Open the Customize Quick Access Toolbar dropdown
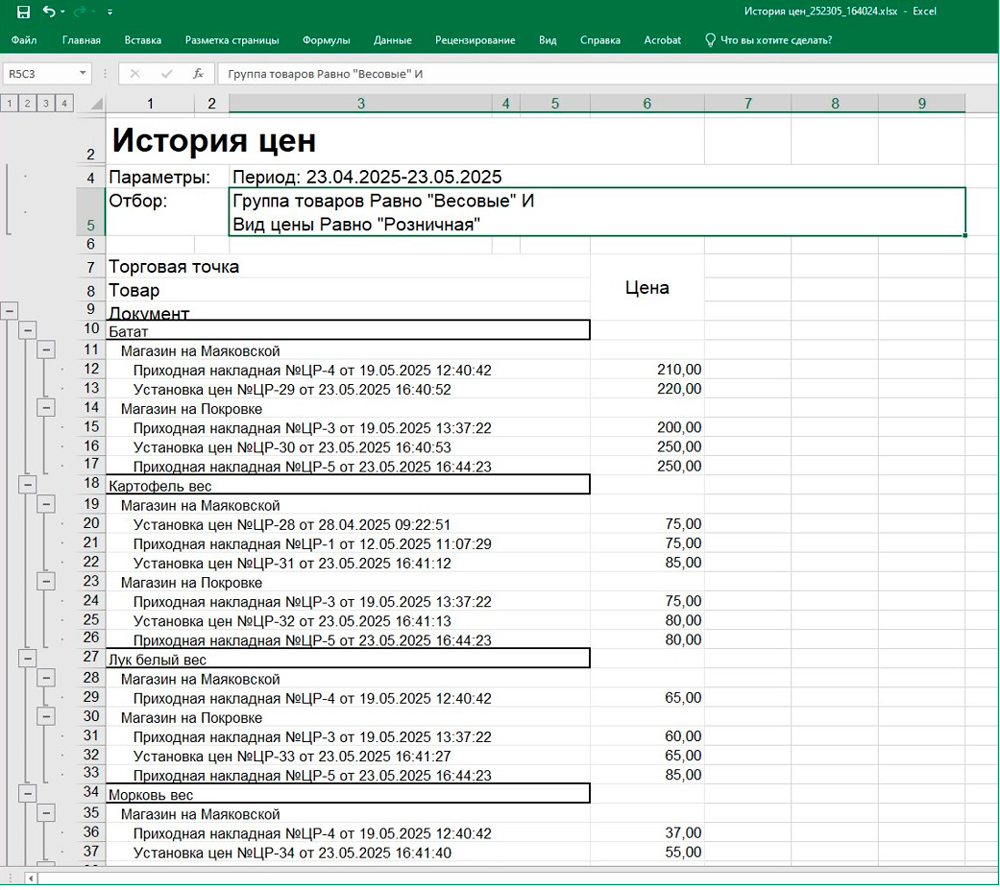The height and width of the screenshot is (890, 1000). tap(109, 12)
